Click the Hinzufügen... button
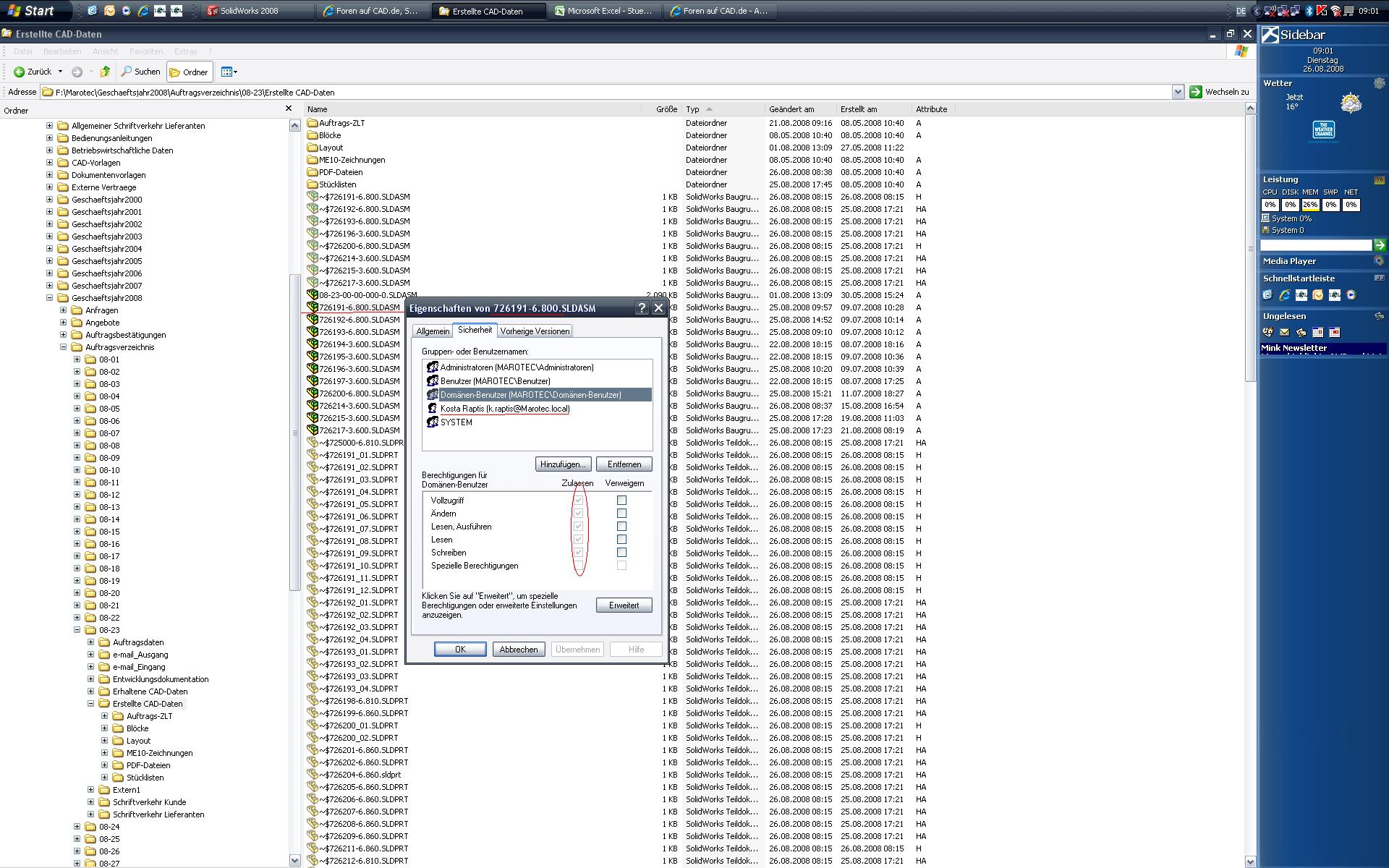The image size is (1389, 868). point(564,464)
